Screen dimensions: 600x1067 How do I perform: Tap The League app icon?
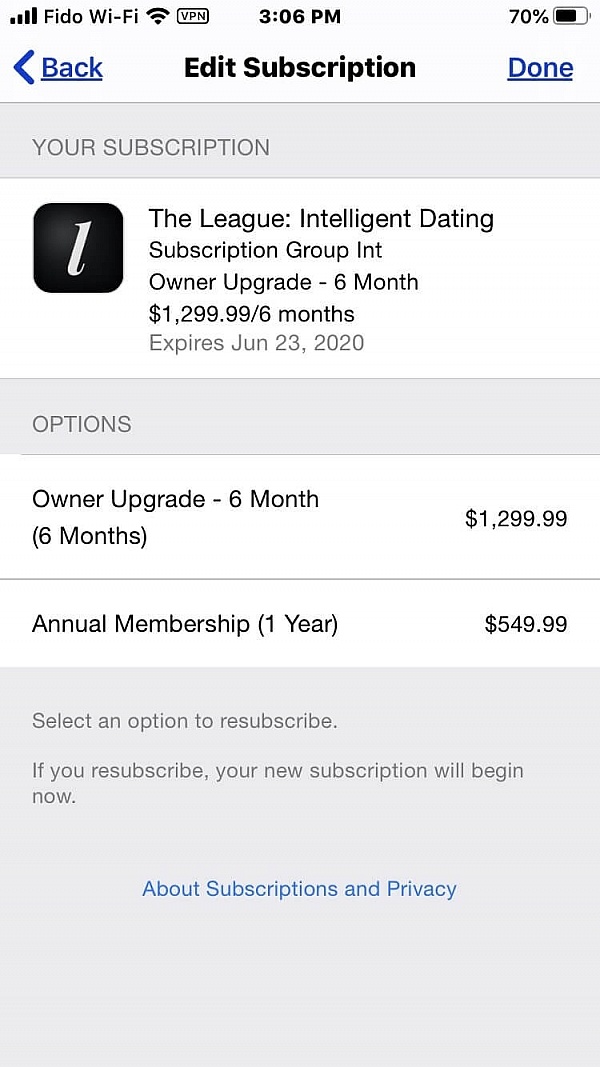tap(78, 248)
